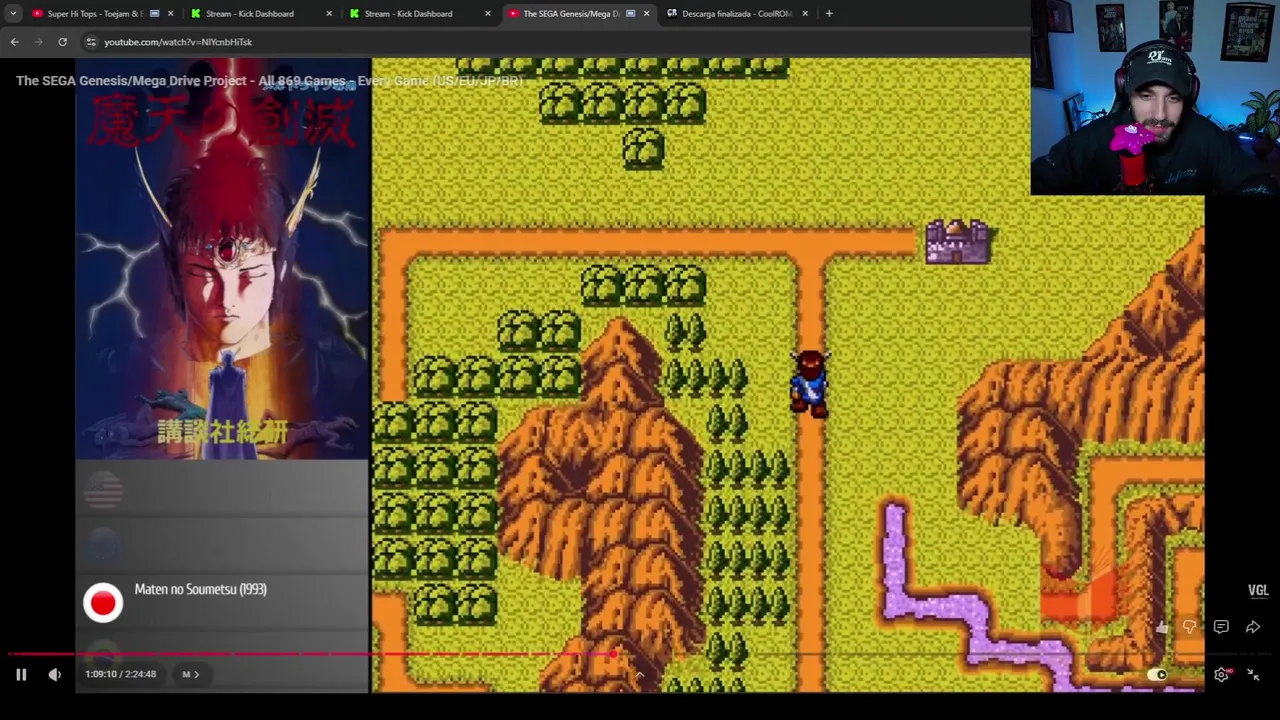Close the second Kick Dashboard tab

click(488, 13)
